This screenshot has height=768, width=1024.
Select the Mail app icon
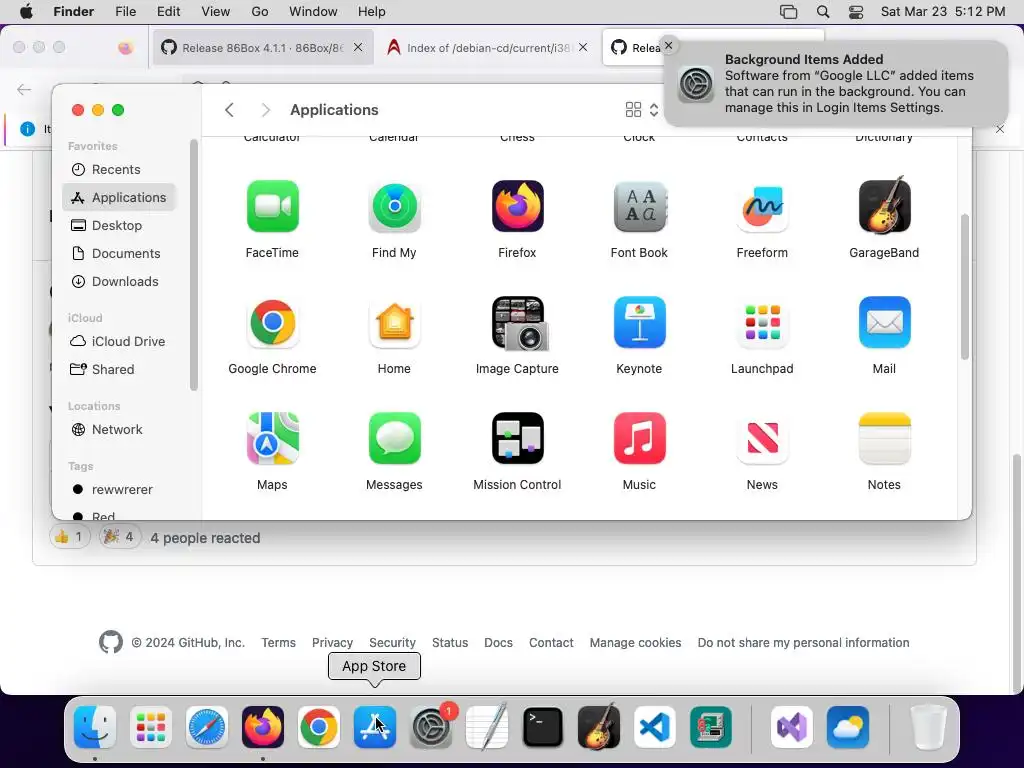(x=884, y=323)
